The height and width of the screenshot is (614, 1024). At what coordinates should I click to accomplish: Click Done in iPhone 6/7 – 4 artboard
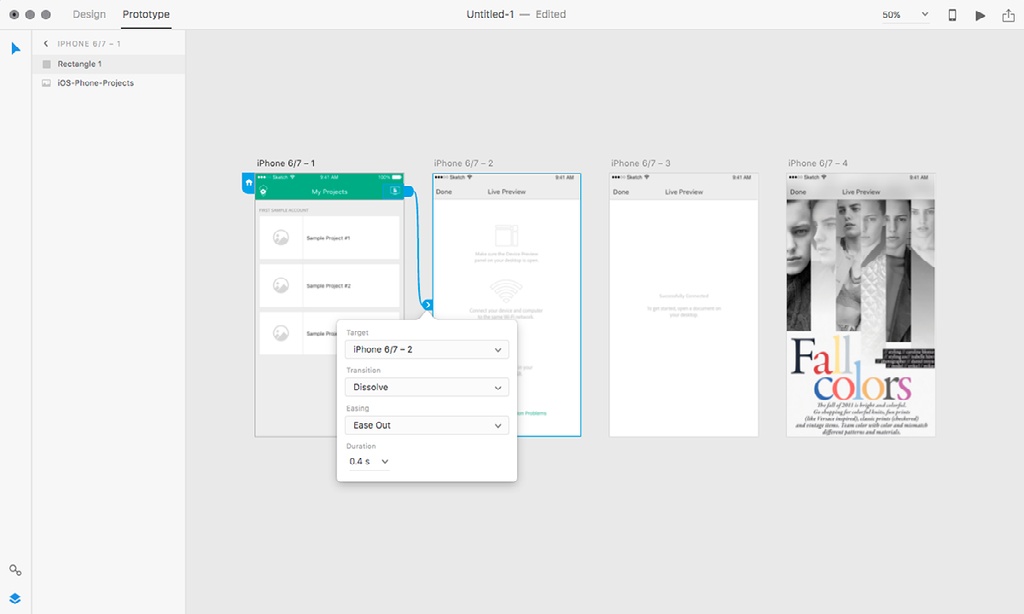pyautogui.click(x=798, y=192)
